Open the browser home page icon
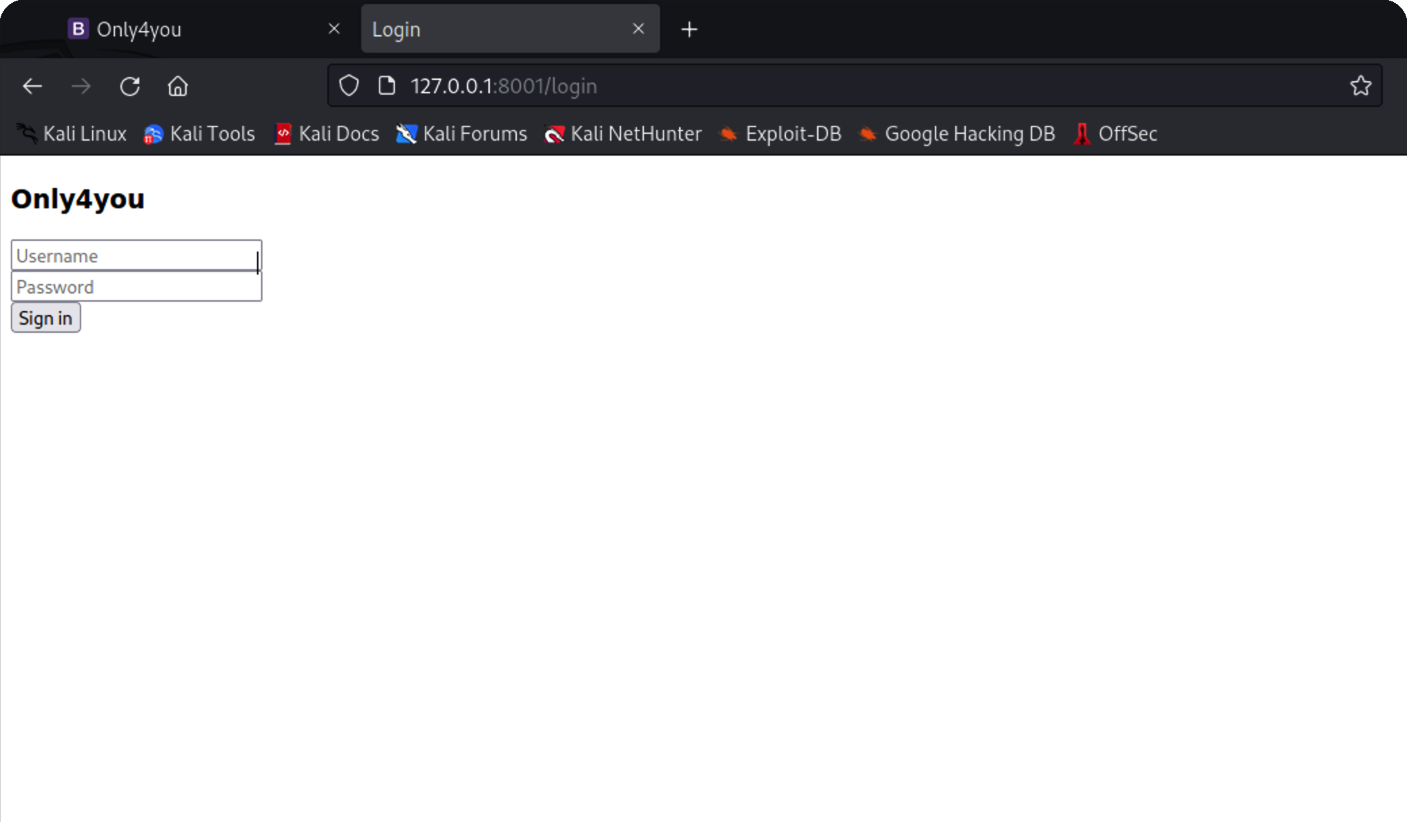Viewport: 1407px width, 840px height. 178,87
